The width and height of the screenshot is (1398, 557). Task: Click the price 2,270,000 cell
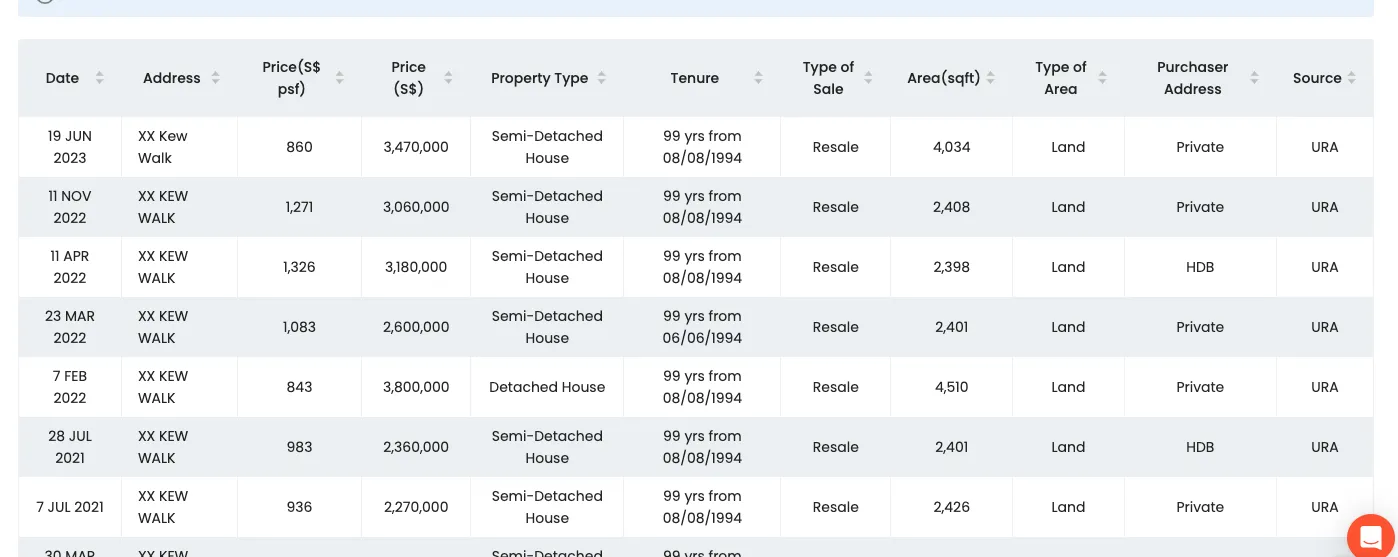point(416,507)
